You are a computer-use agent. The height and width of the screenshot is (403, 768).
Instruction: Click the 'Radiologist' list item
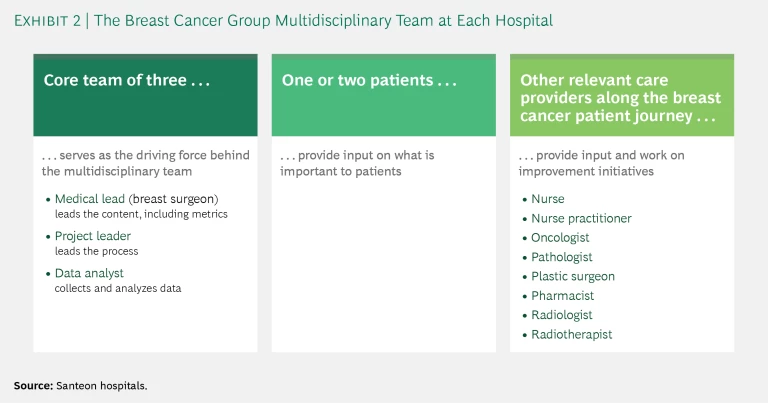pyautogui.click(x=561, y=315)
